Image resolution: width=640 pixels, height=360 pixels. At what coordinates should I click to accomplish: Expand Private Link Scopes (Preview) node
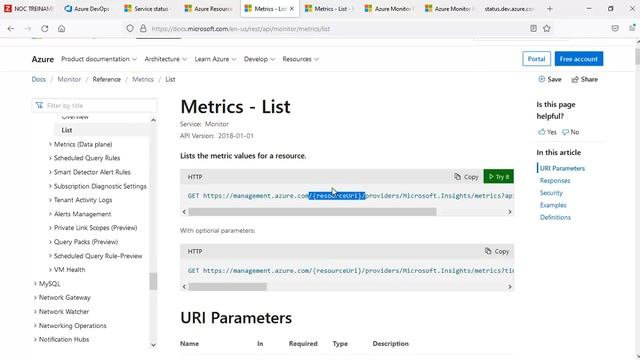point(50,228)
